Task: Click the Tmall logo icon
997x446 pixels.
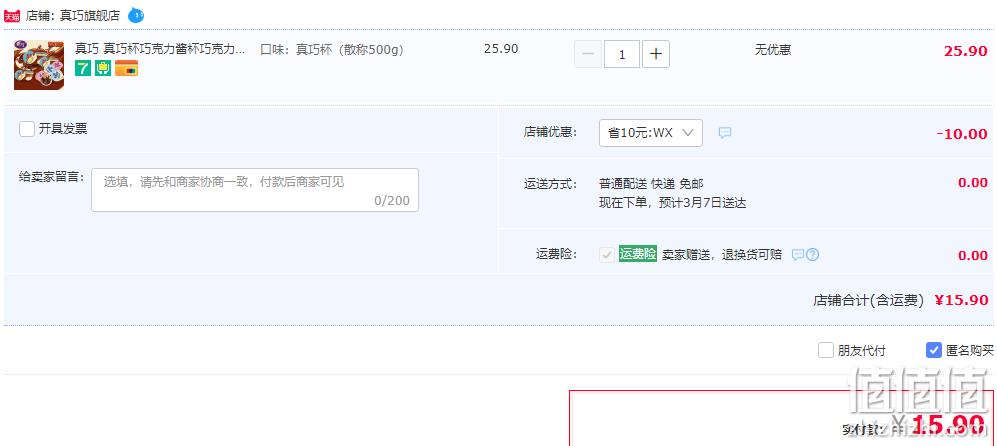Action: pyautogui.click(x=12, y=16)
